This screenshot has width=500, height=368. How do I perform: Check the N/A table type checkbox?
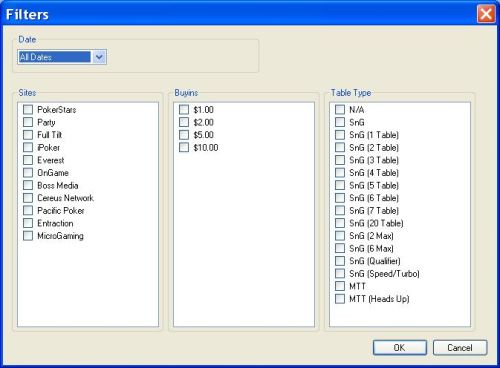tap(340, 109)
